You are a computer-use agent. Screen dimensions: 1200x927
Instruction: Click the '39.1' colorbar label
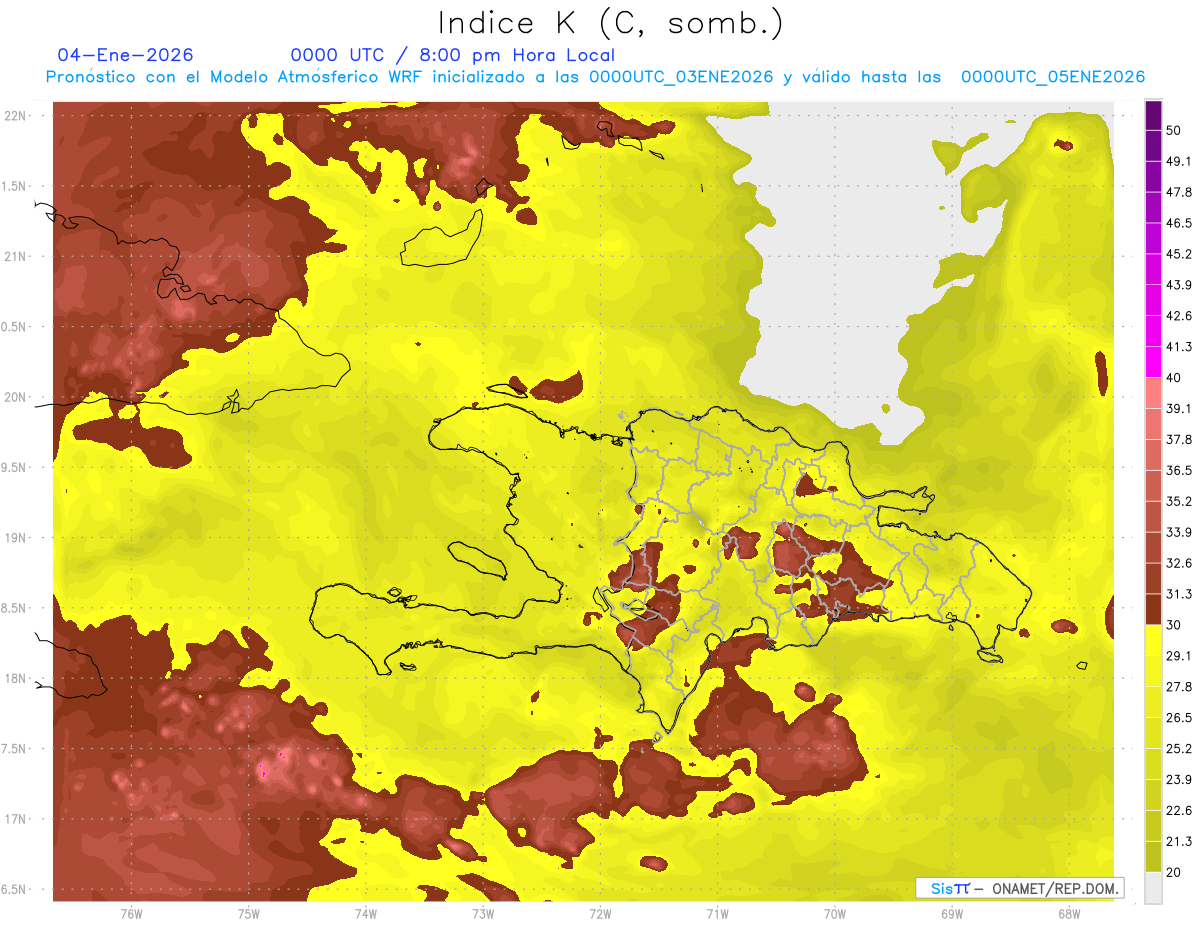point(1179,408)
